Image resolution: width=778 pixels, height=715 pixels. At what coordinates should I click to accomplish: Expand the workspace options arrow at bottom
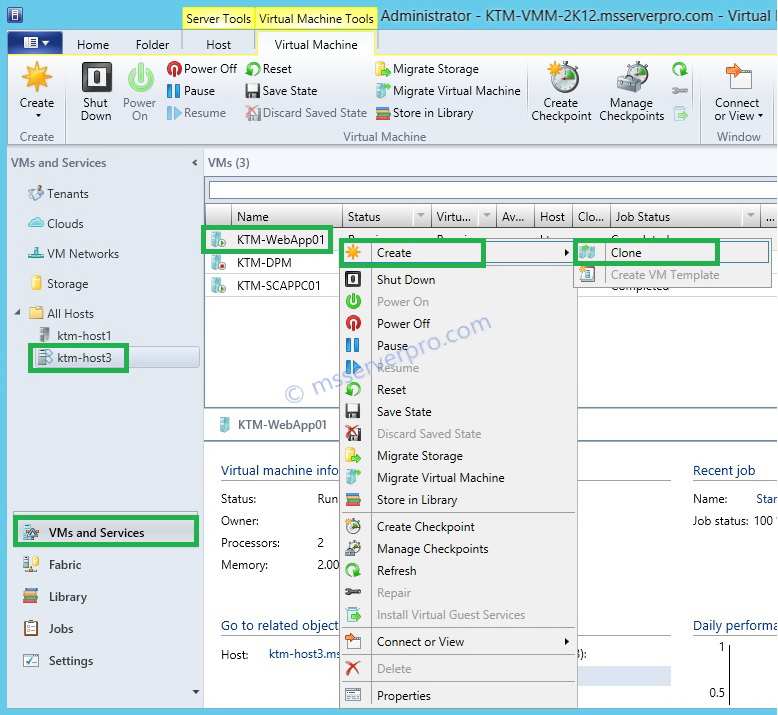pyautogui.click(x=195, y=691)
